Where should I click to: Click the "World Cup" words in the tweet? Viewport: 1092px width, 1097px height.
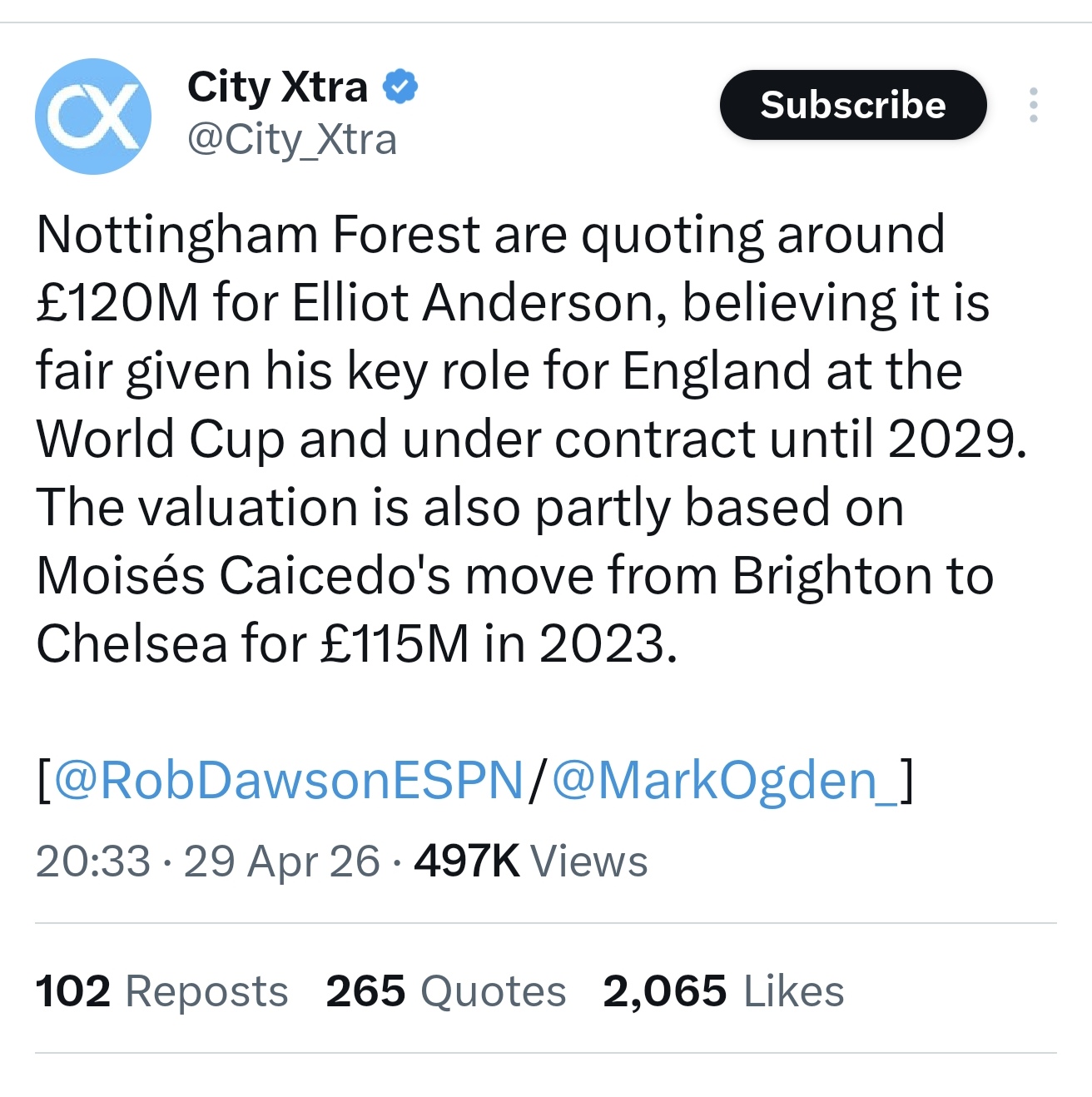160,439
